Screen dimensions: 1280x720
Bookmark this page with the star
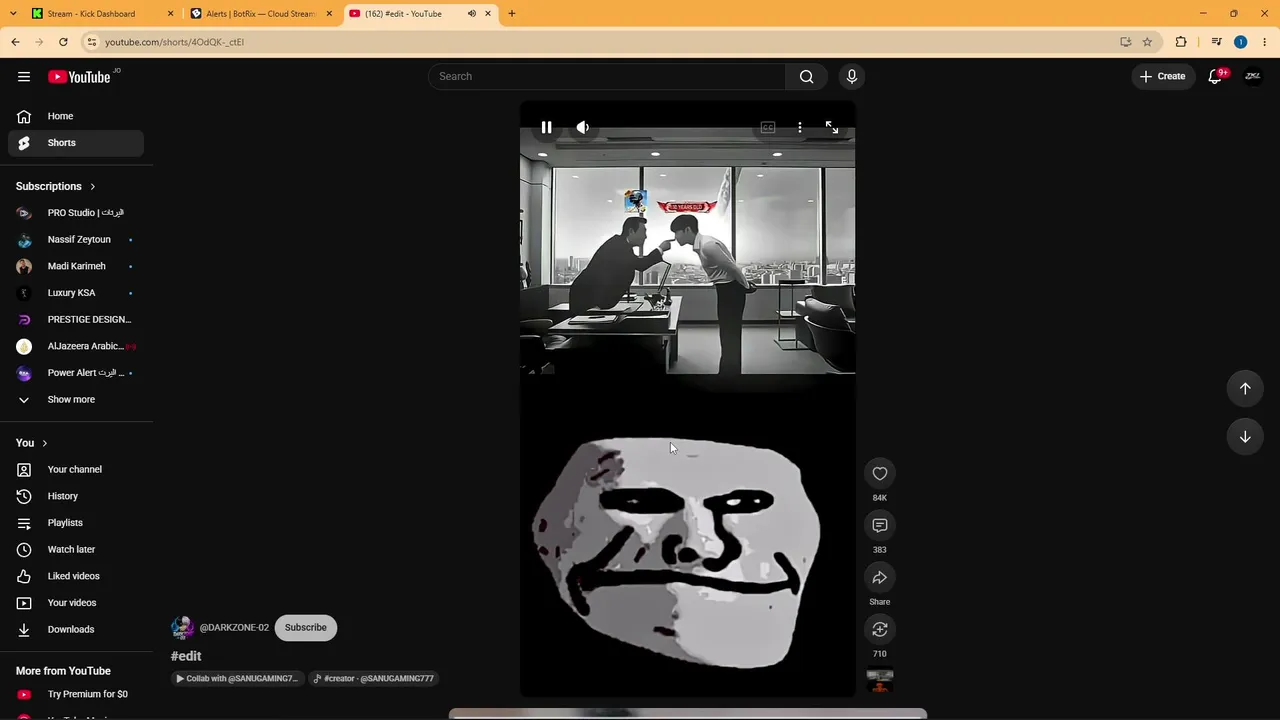pos(1147,42)
